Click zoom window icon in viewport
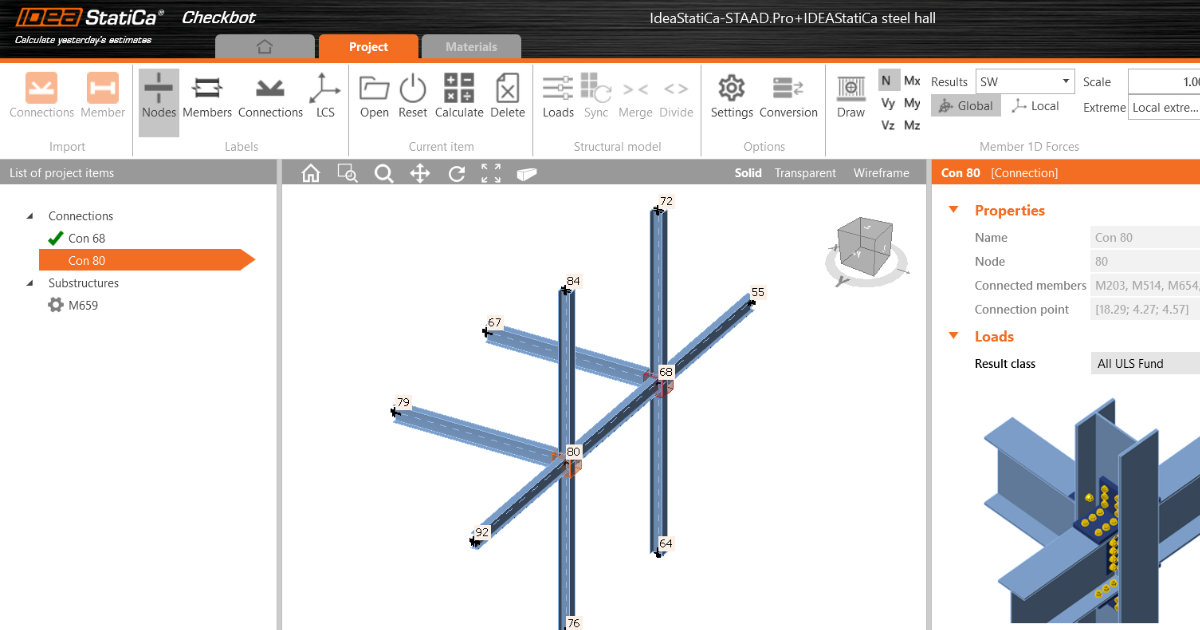Screen dimensions: 1200x630 [x=347, y=174]
